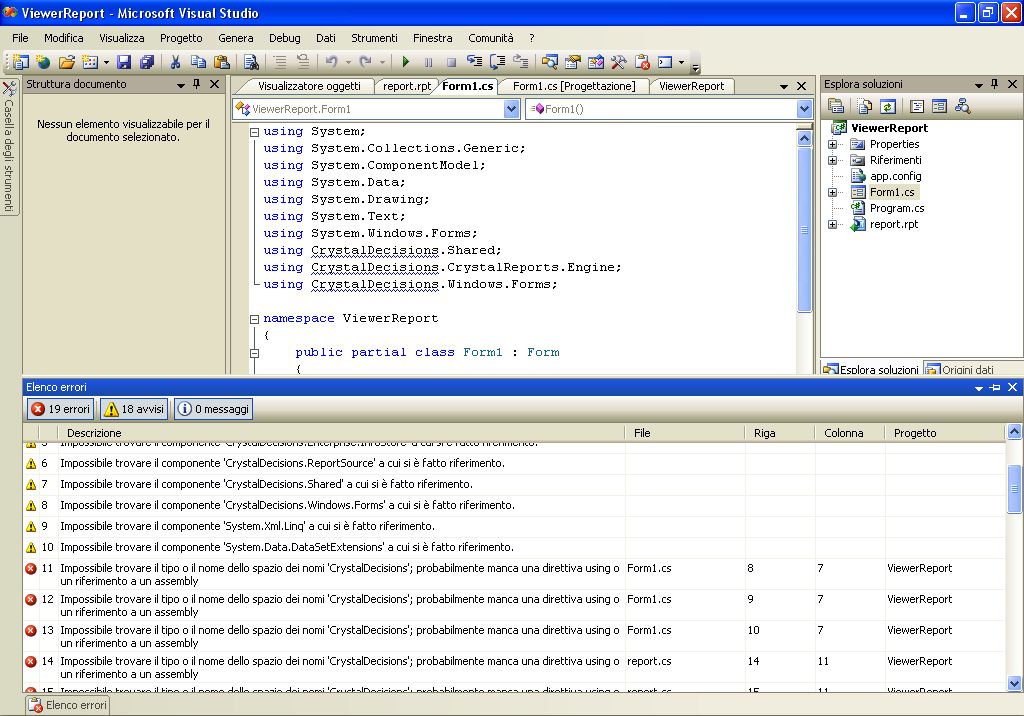
Task: Toggle auto-hide pin on Elenco errori panel
Action: [x=995, y=387]
